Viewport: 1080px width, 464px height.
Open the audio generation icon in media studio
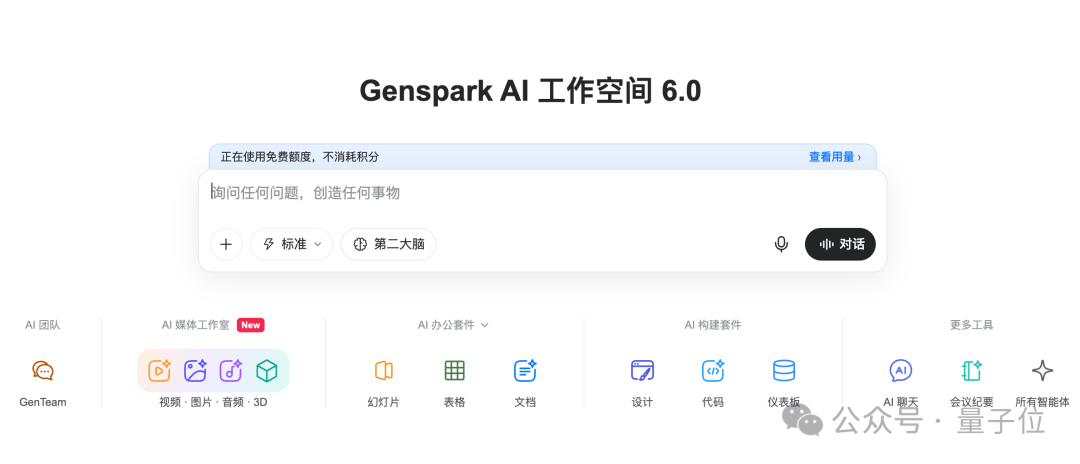coord(231,371)
